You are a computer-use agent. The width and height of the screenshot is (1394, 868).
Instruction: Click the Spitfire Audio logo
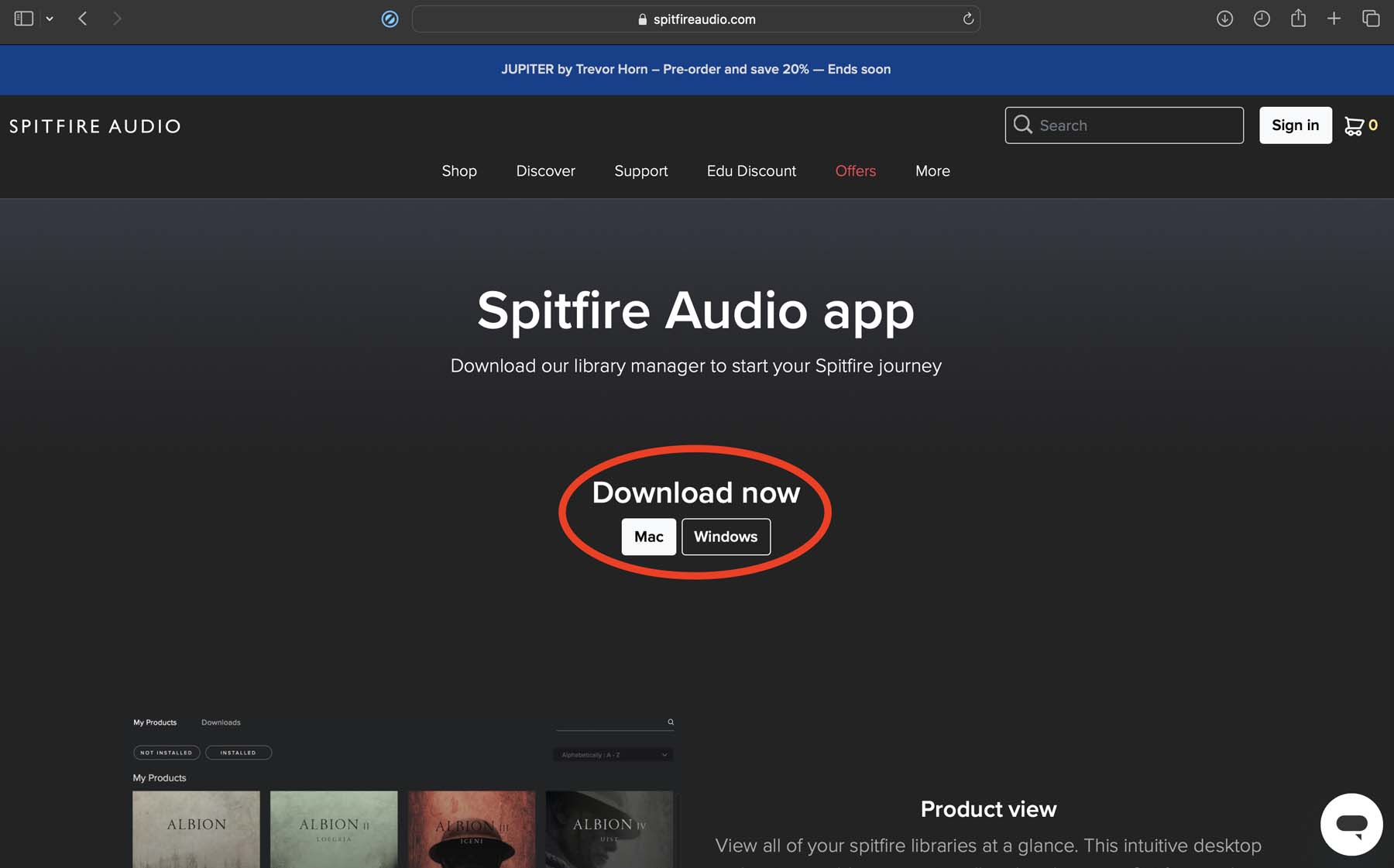pos(94,126)
